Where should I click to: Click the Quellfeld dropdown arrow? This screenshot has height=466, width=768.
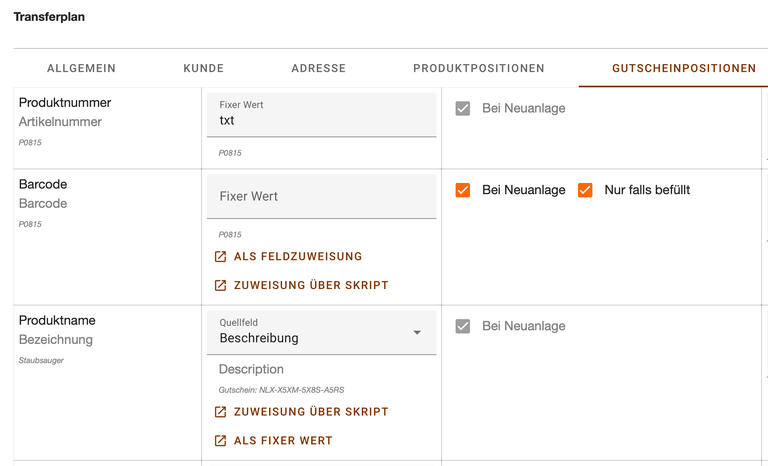417,333
